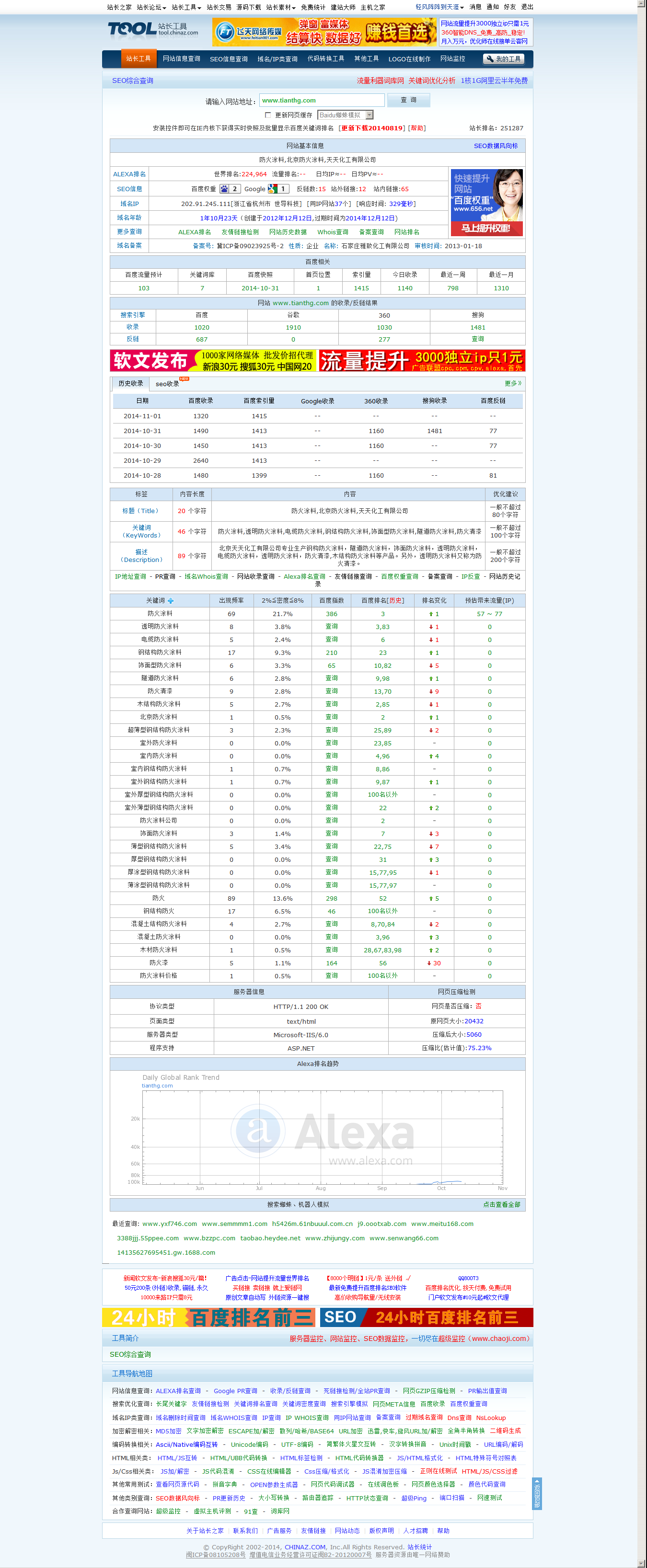Open the 24小时百度排名前三 left banner
Image resolution: width=647 pixels, height=1568 pixels.
[x=209, y=1318]
